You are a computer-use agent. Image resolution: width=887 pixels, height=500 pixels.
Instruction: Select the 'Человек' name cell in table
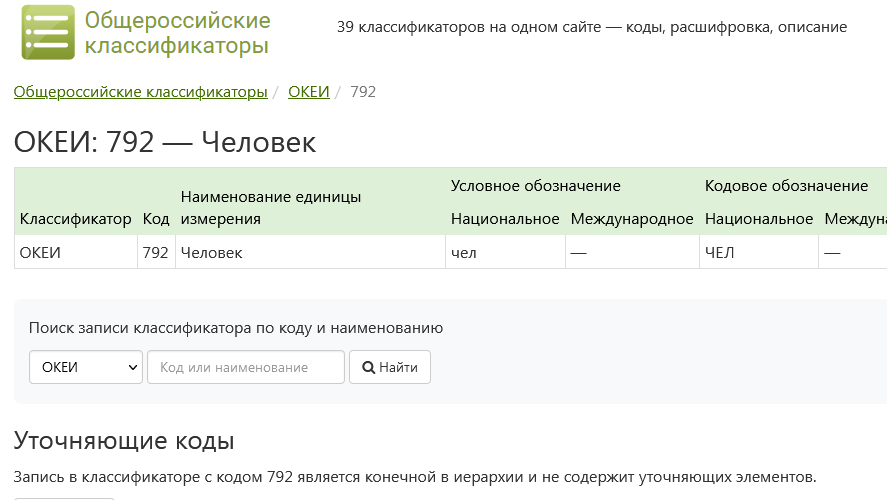coord(211,253)
